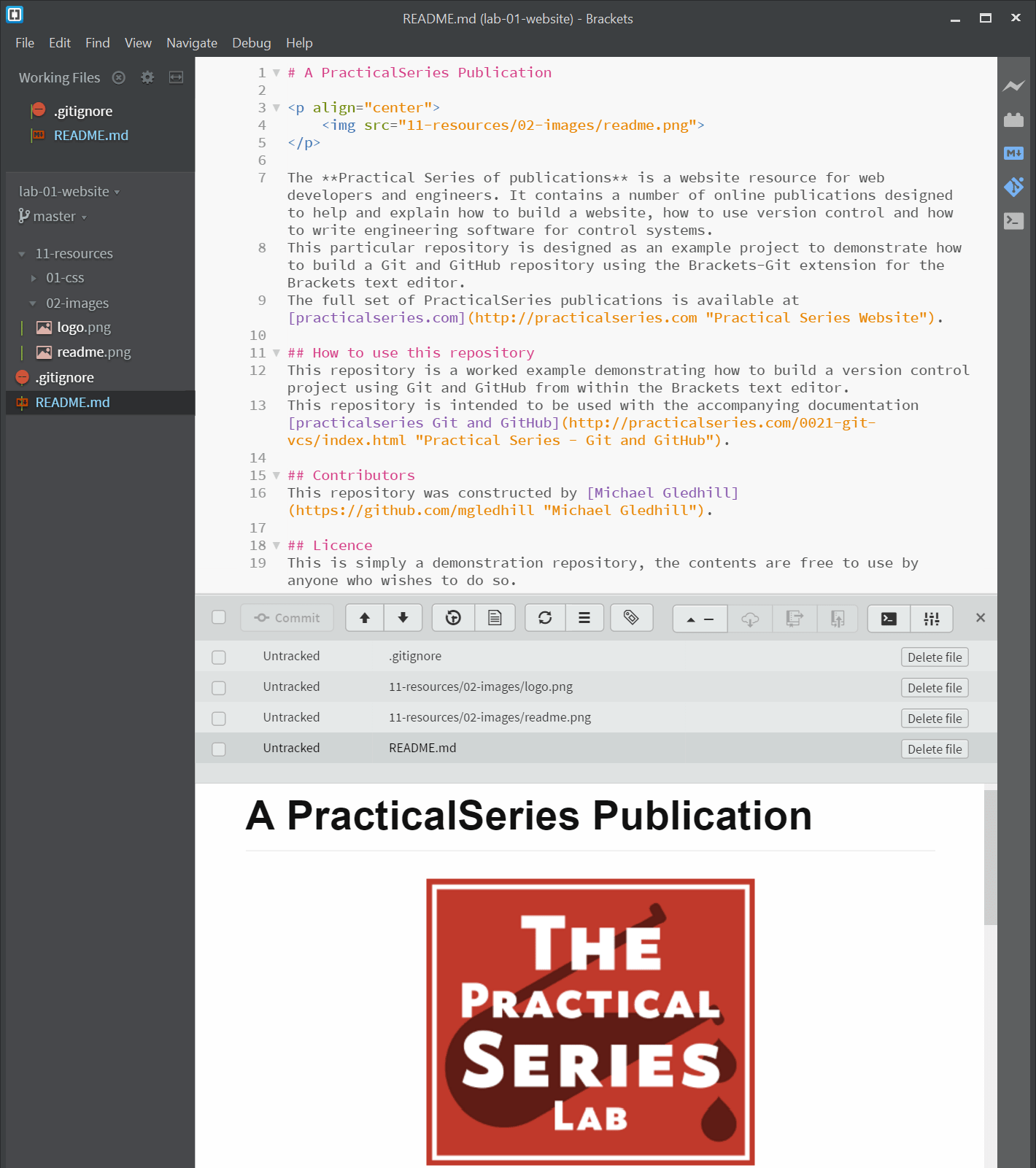The image size is (1036, 1168).
Task: Open the lab-01-website project dropdown
Action: [69, 191]
